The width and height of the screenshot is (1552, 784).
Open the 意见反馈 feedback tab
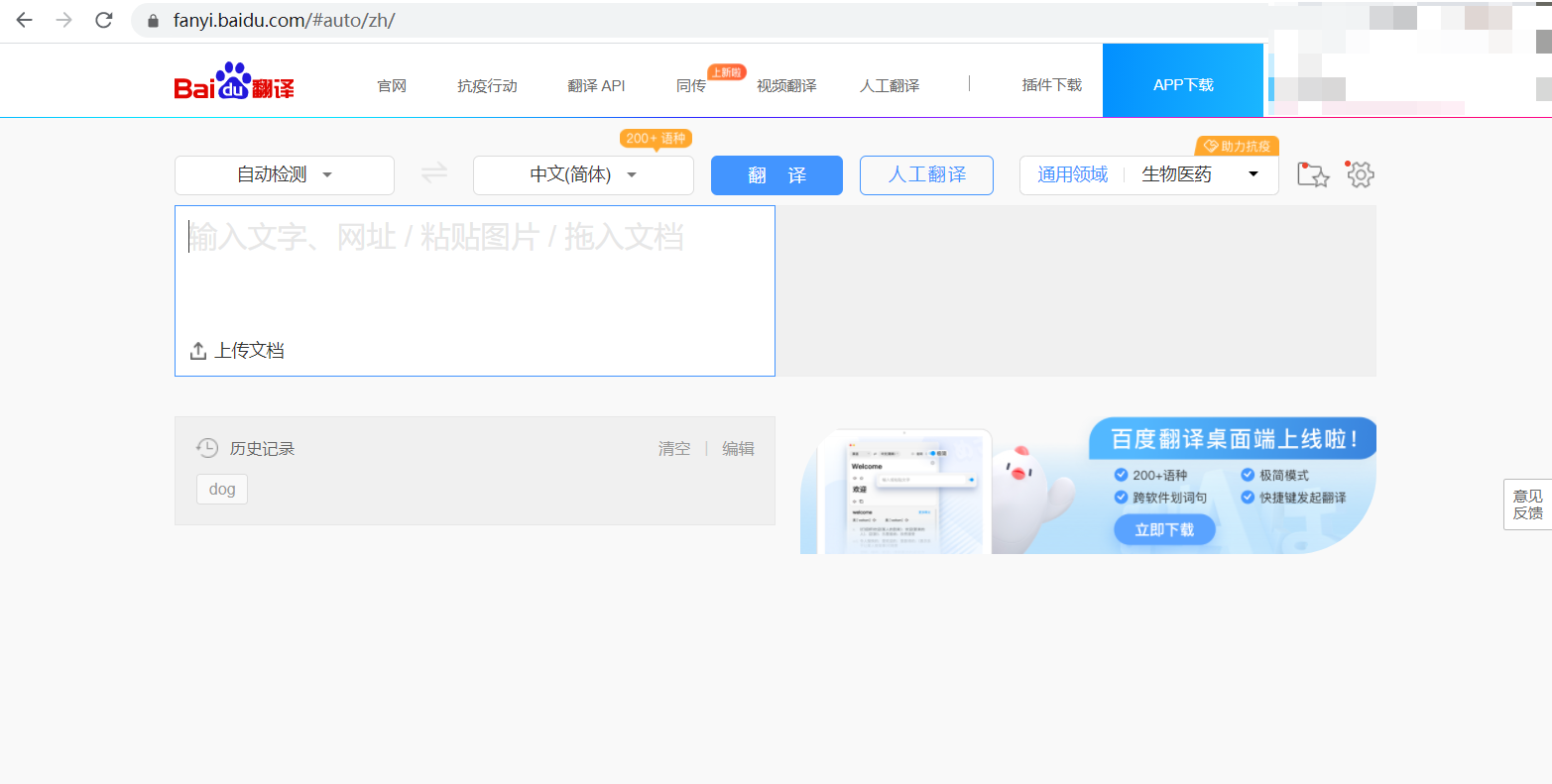point(1528,504)
